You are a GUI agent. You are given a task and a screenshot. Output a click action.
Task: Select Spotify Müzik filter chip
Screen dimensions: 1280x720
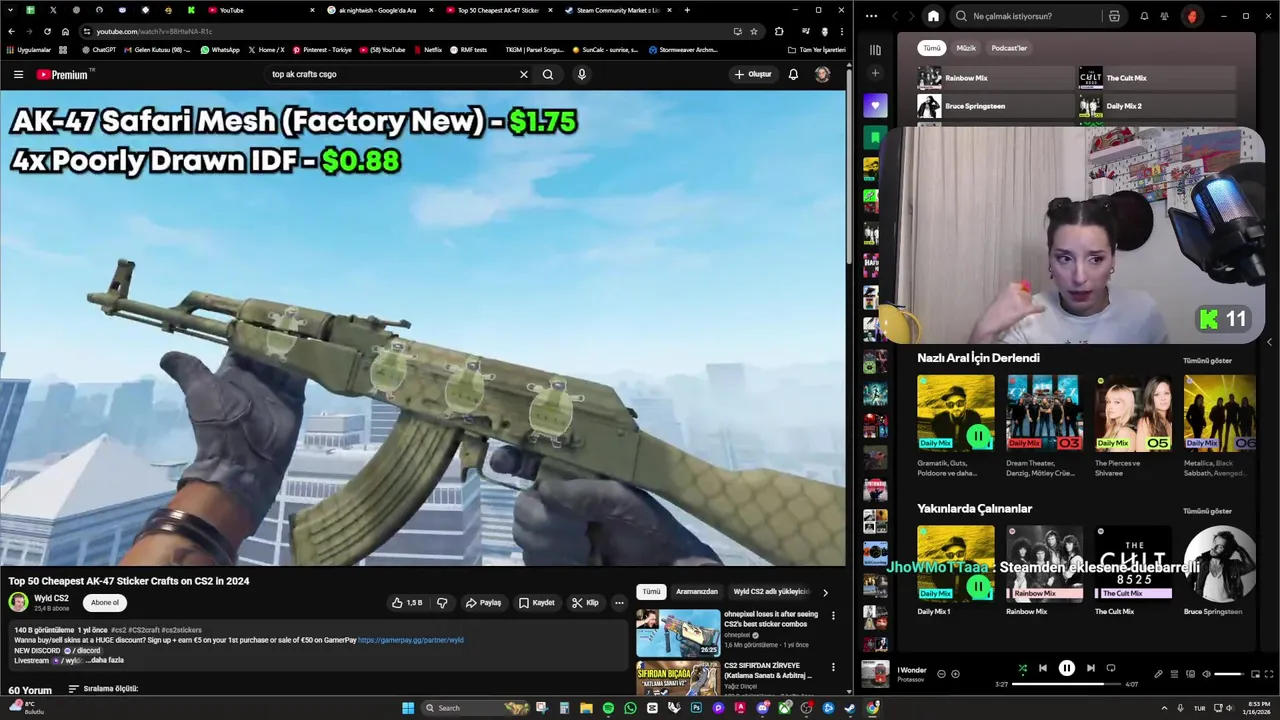point(966,48)
